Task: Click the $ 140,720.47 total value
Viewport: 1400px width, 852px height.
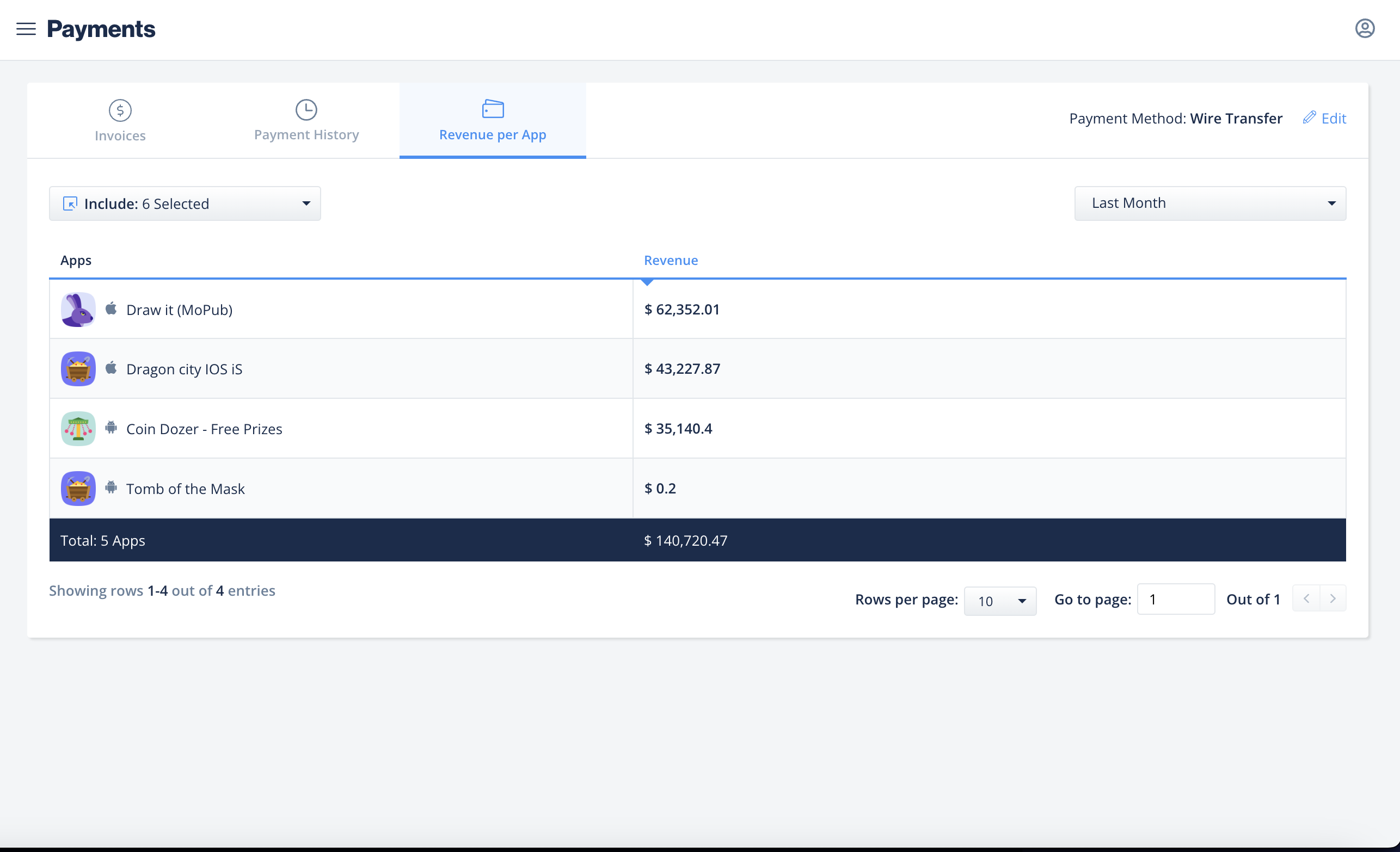Action: click(x=685, y=540)
